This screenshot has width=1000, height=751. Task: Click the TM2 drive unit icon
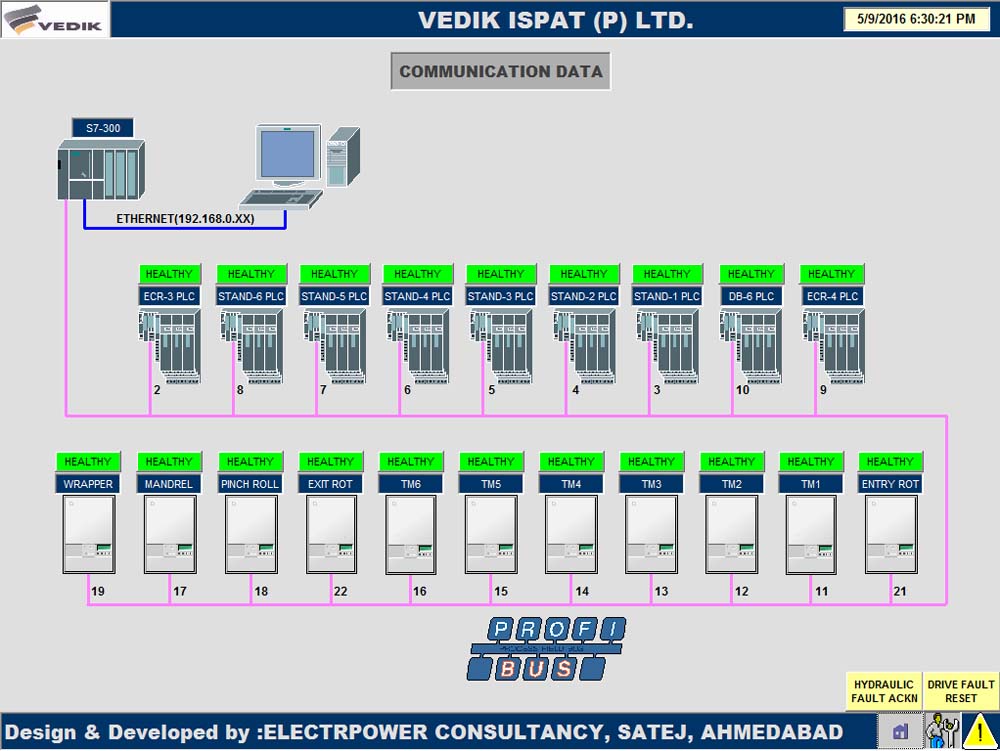click(x=732, y=535)
